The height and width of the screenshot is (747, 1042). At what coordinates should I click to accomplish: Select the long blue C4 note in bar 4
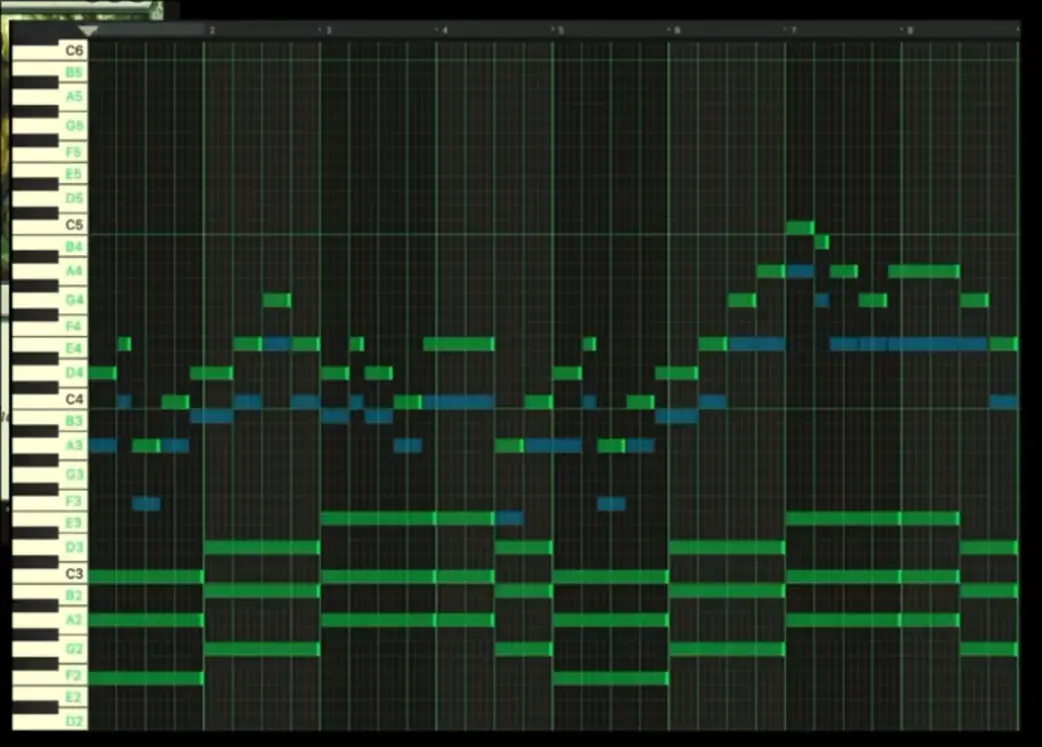tap(458, 402)
